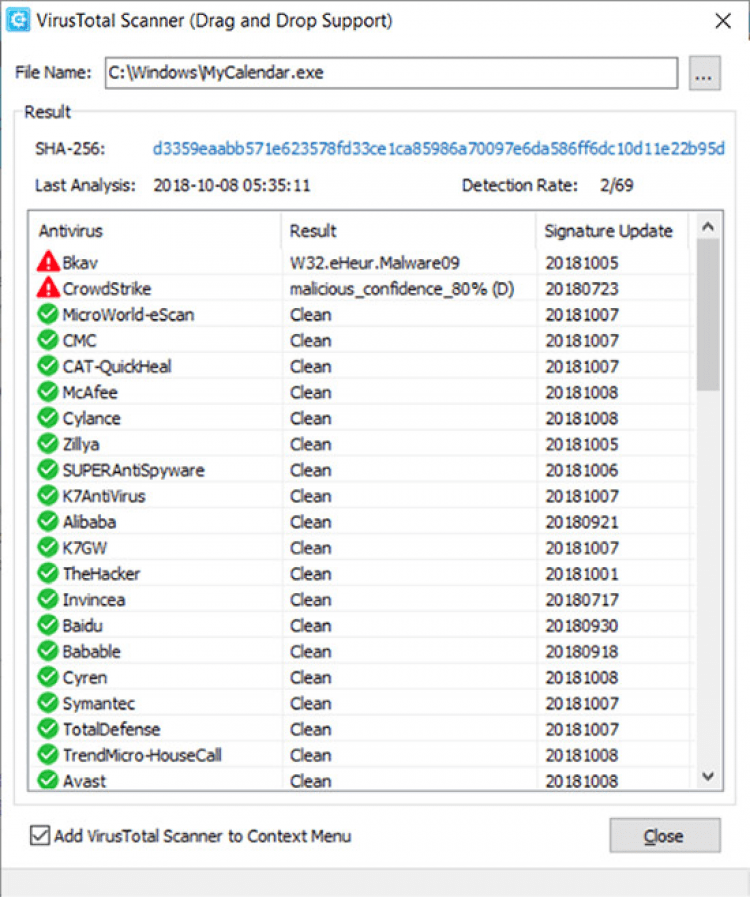Click the results list scrollbar thumb
The width and height of the screenshot is (750, 897).
708,315
